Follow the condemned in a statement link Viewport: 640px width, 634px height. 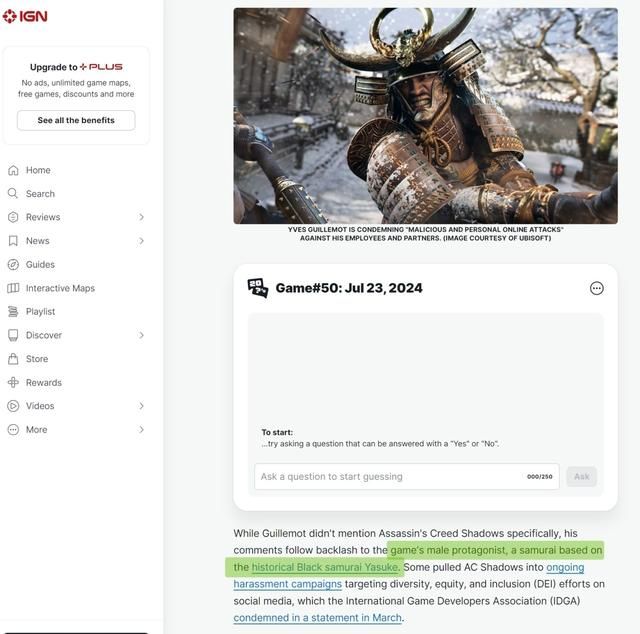(317, 618)
